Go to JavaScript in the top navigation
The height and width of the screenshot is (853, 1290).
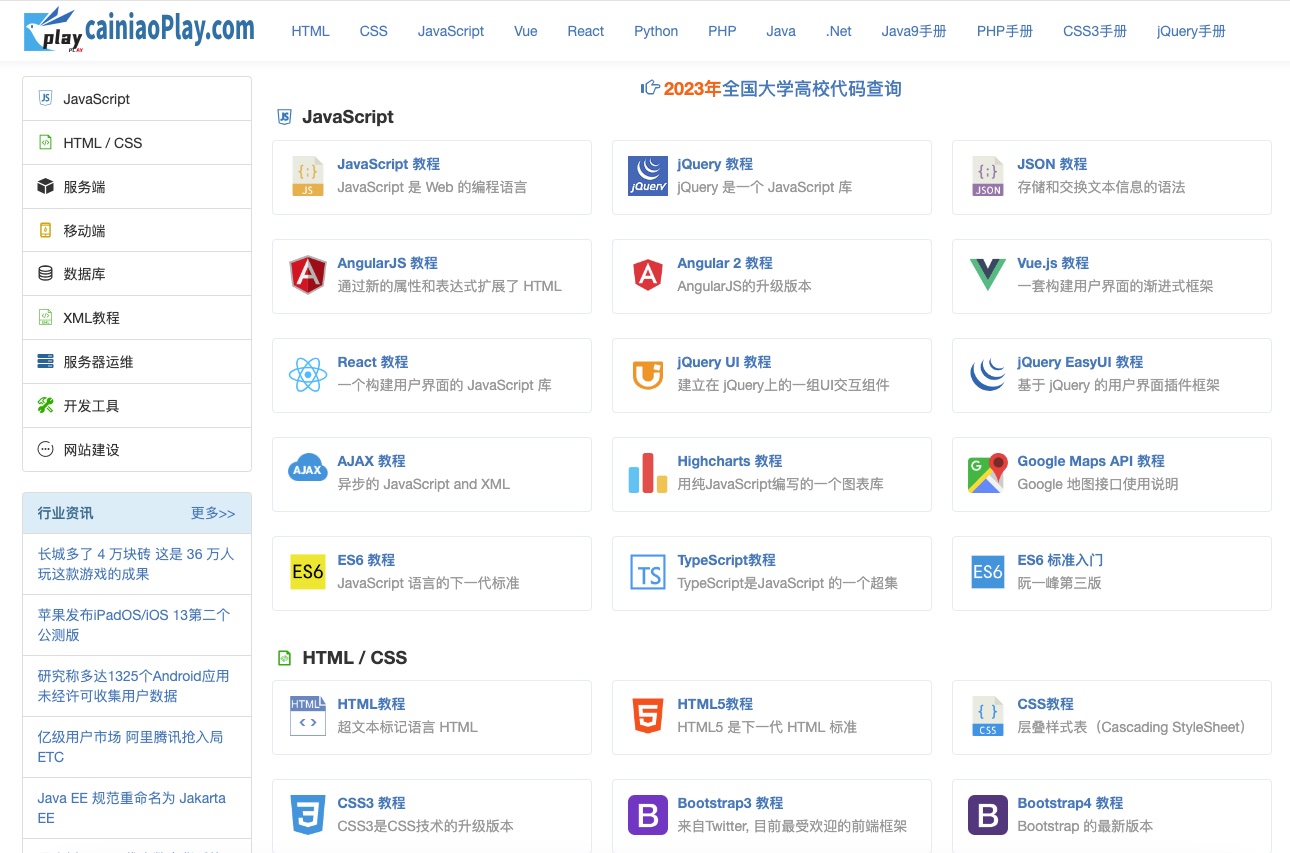pyautogui.click(x=451, y=31)
